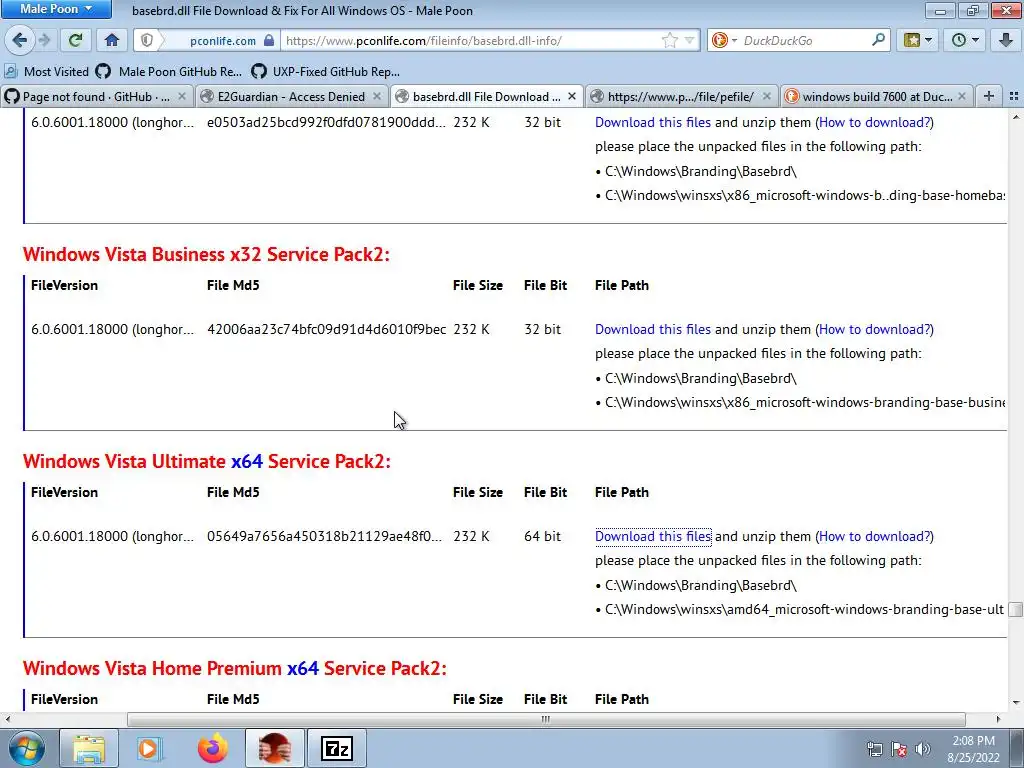The height and width of the screenshot is (768, 1024).
Task: Open the list all tabs button
Action: tap(1014, 97)
